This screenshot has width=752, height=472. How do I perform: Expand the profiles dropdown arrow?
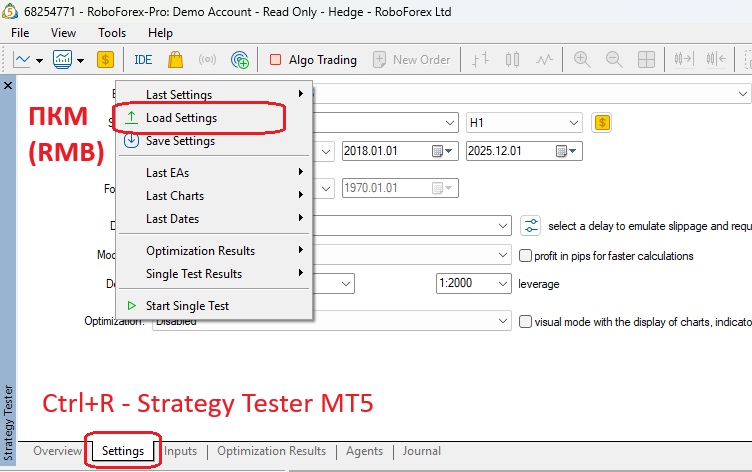(x=80, y=60)
